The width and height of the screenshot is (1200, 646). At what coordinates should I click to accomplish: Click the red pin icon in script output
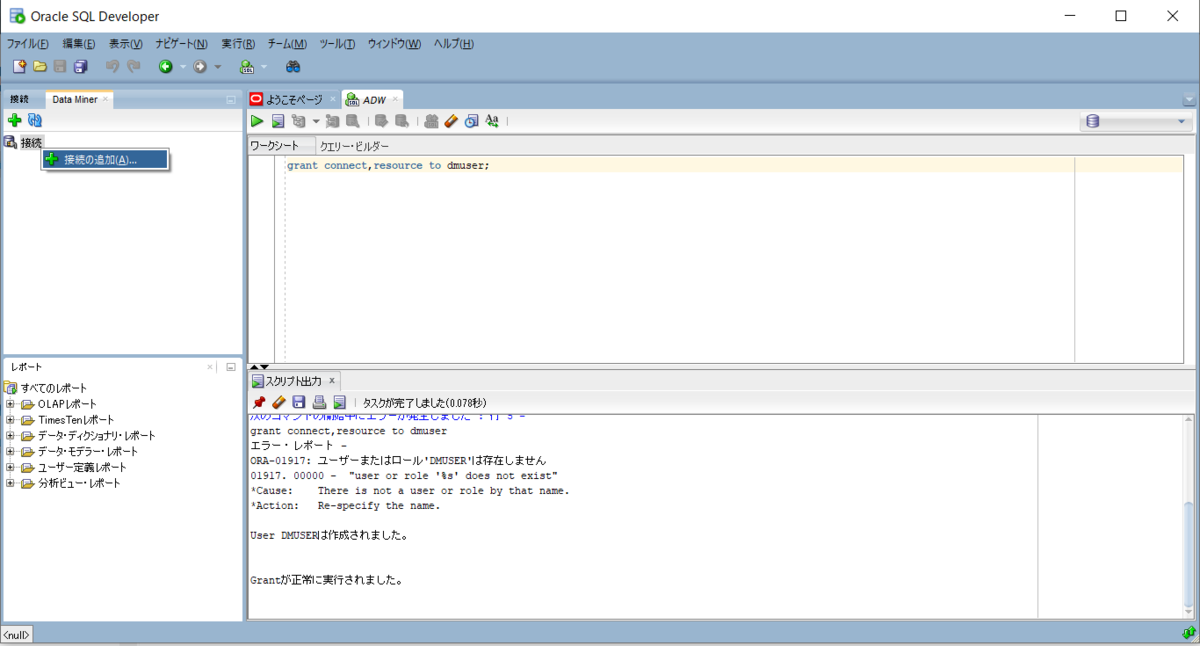point(259,402)
